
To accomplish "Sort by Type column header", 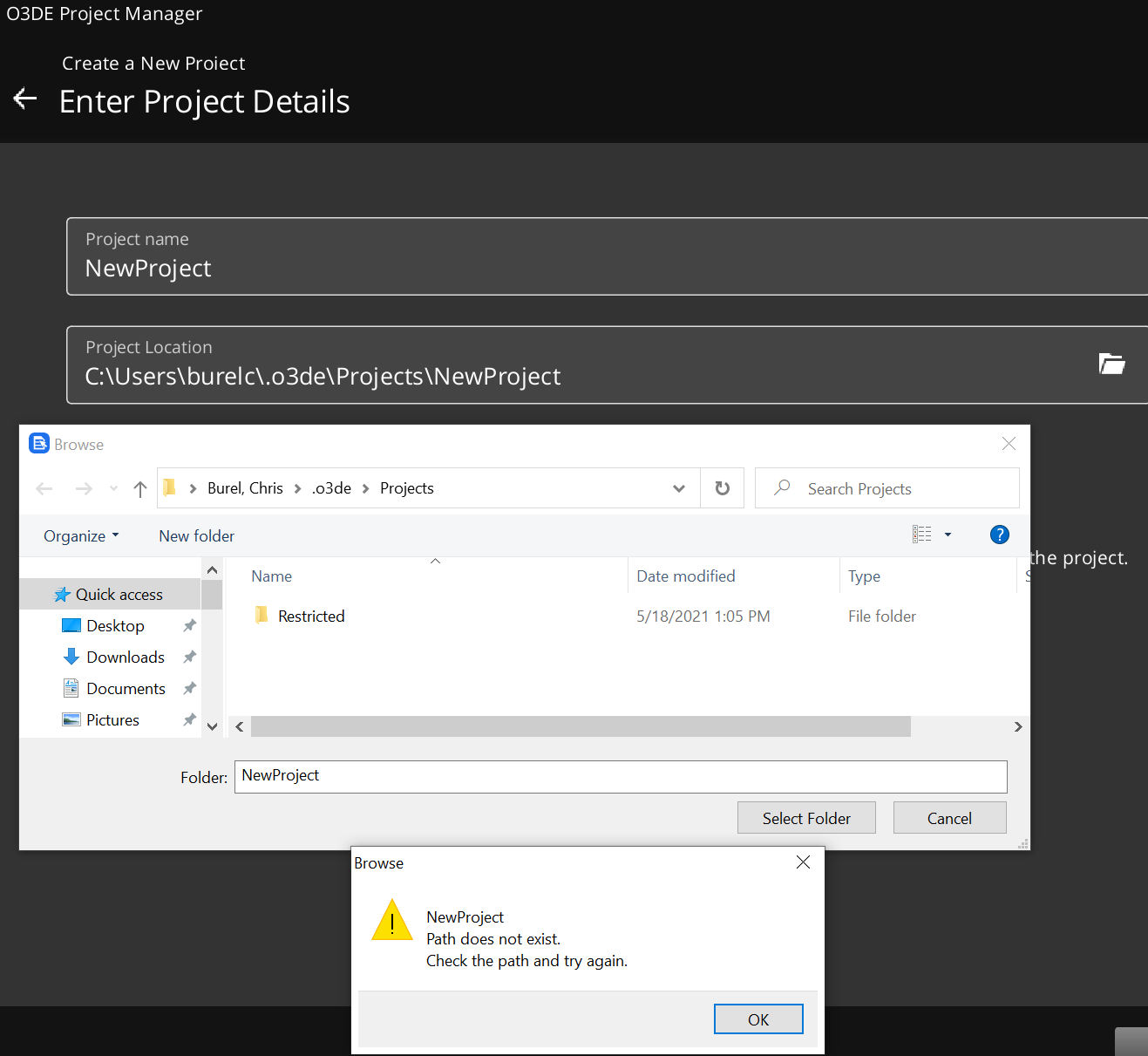I will (x=864, y=576).
